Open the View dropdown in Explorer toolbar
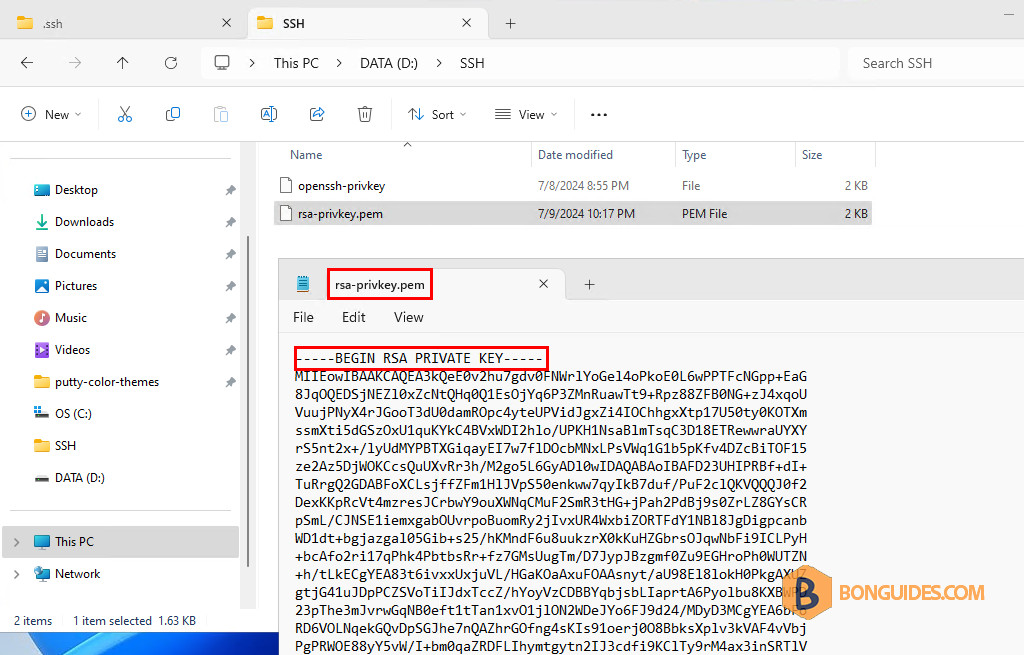The width and height of the screenshot is (1024, 655). 526,114
